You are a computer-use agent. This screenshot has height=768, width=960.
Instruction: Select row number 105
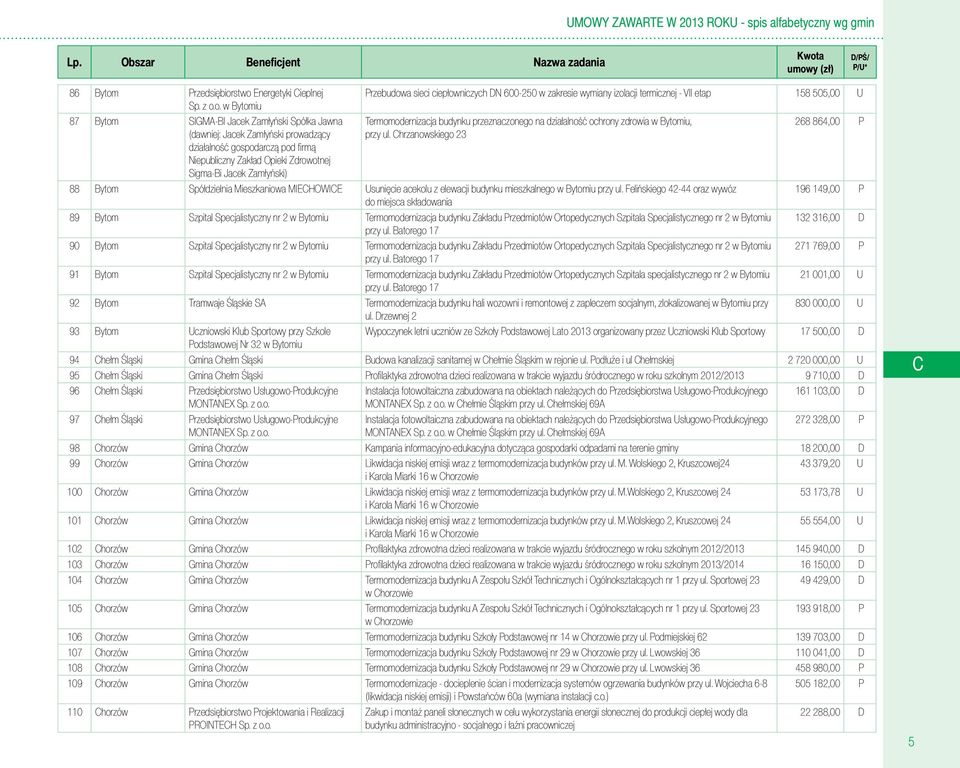click(x=74, y=608)
